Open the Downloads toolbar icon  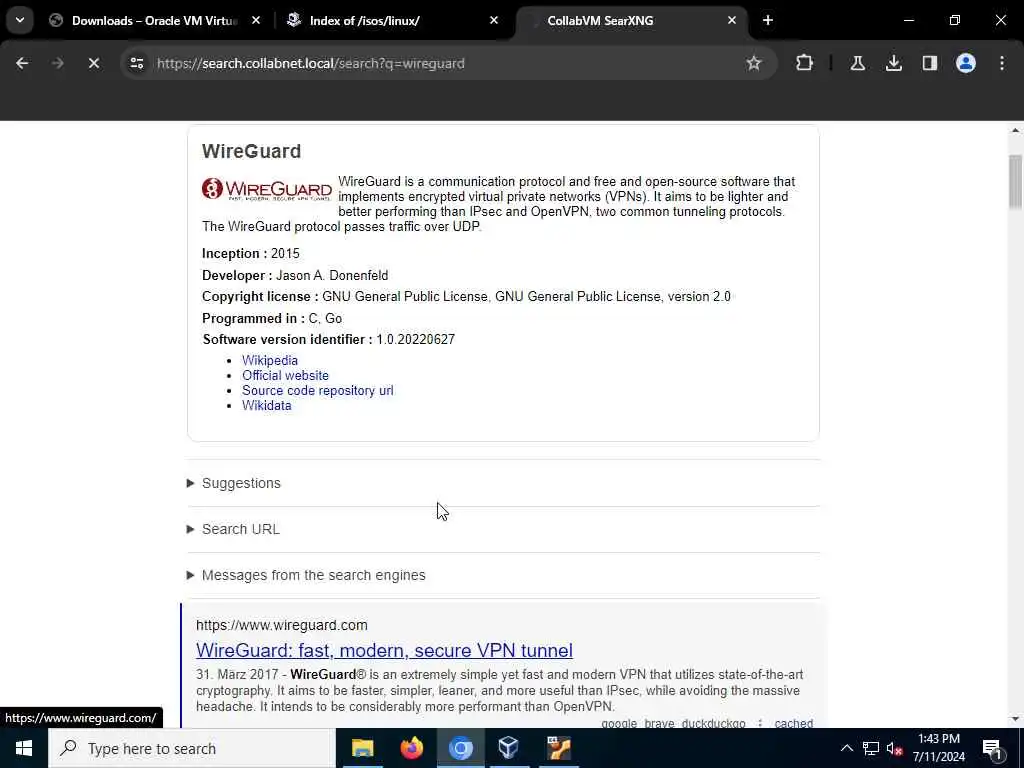[x=893, y=63]
